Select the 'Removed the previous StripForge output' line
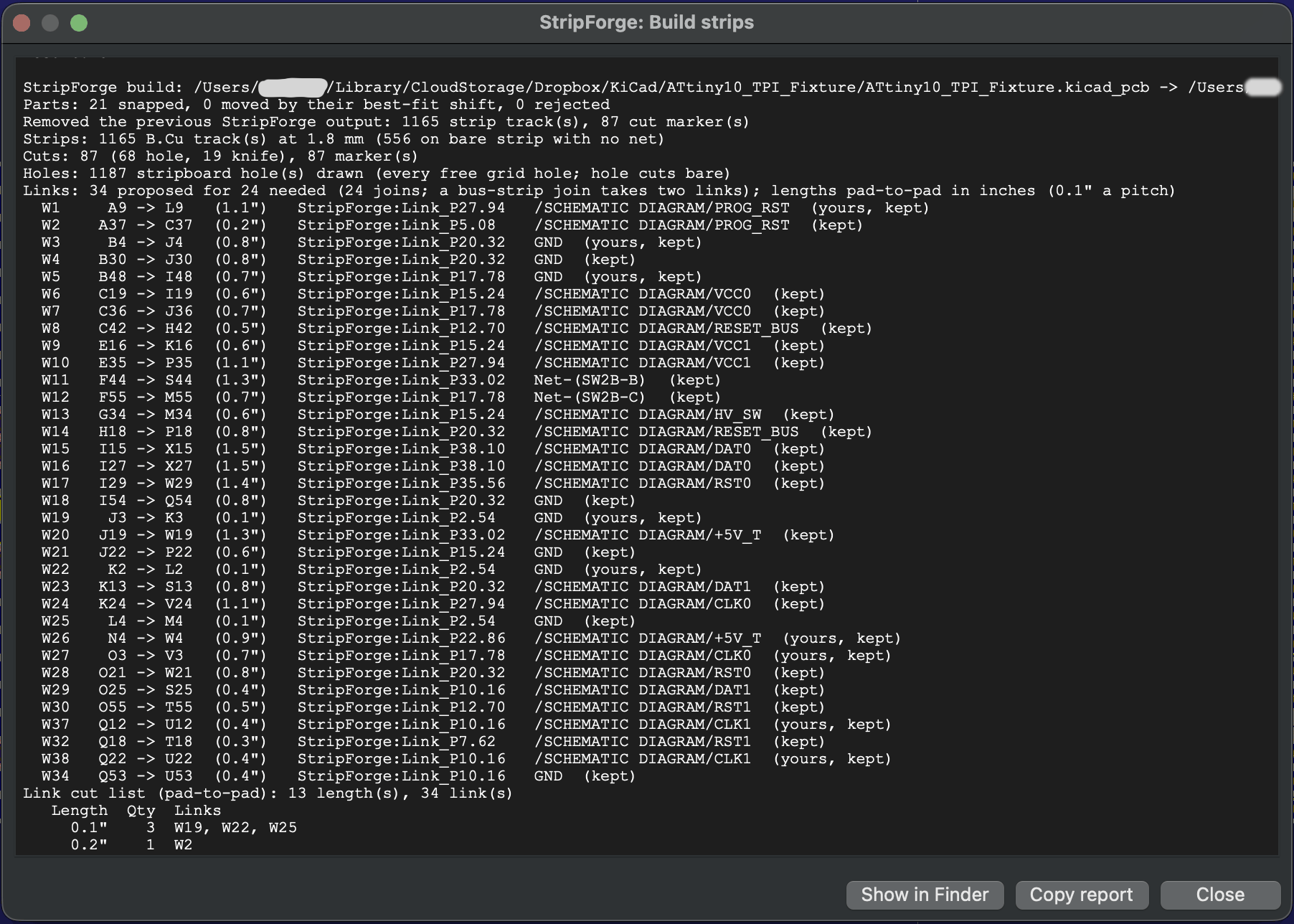 (x=386, y=122)
